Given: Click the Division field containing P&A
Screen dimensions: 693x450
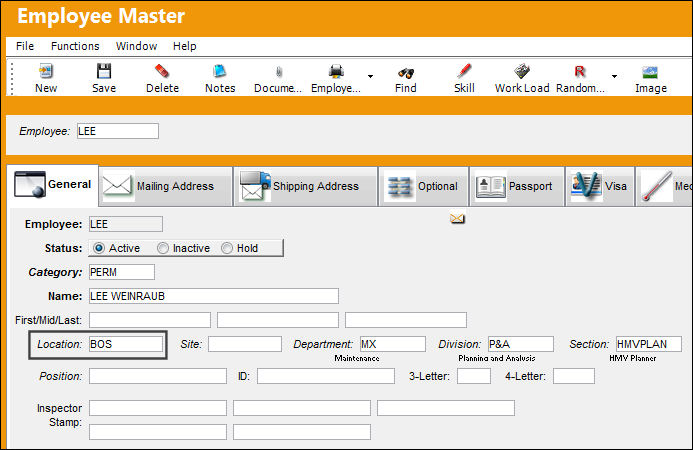Looking at the screenshot, I should (x=521, y=344).
